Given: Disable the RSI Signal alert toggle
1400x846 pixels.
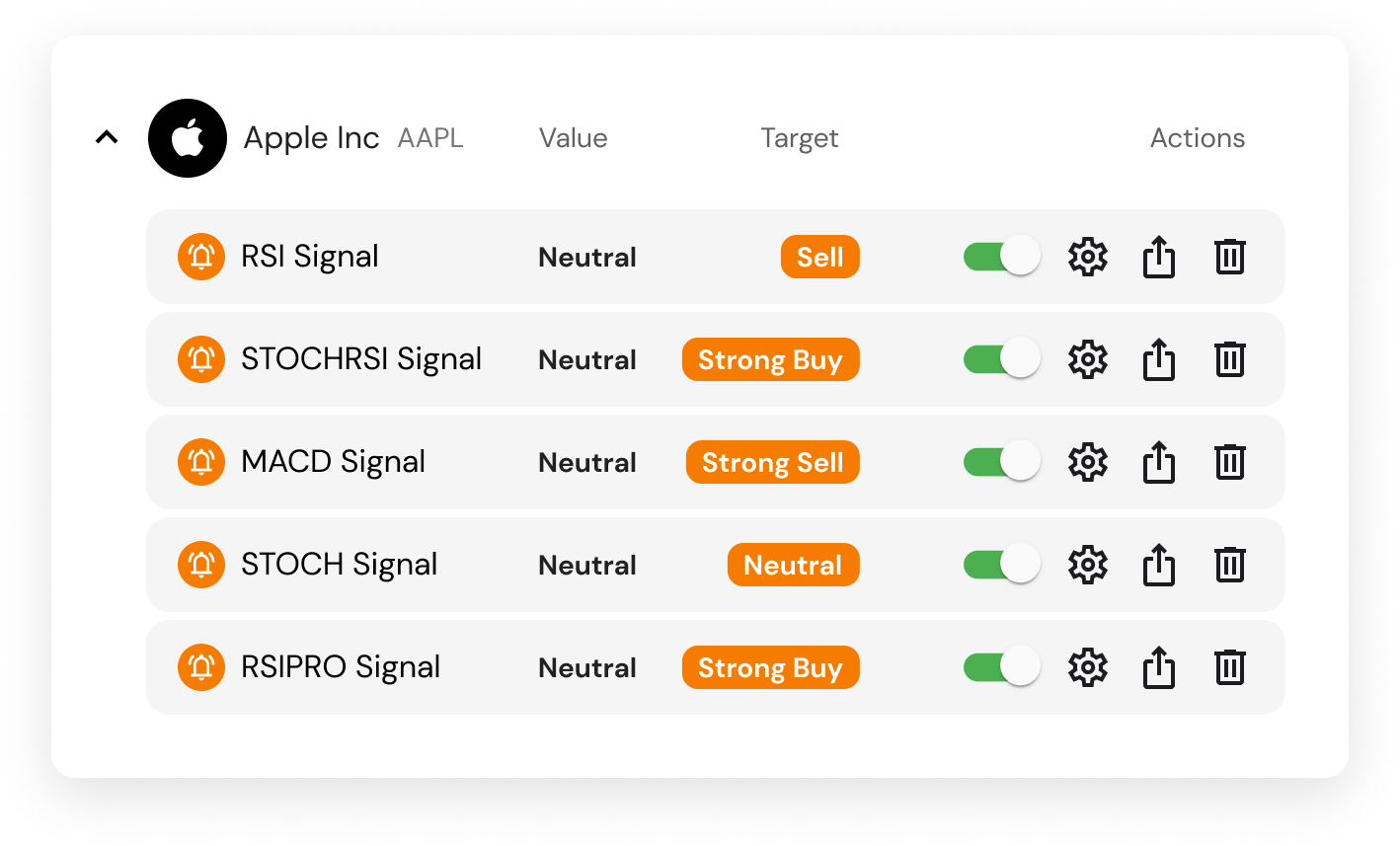Looking at the screenshot, I should 1000,256.
